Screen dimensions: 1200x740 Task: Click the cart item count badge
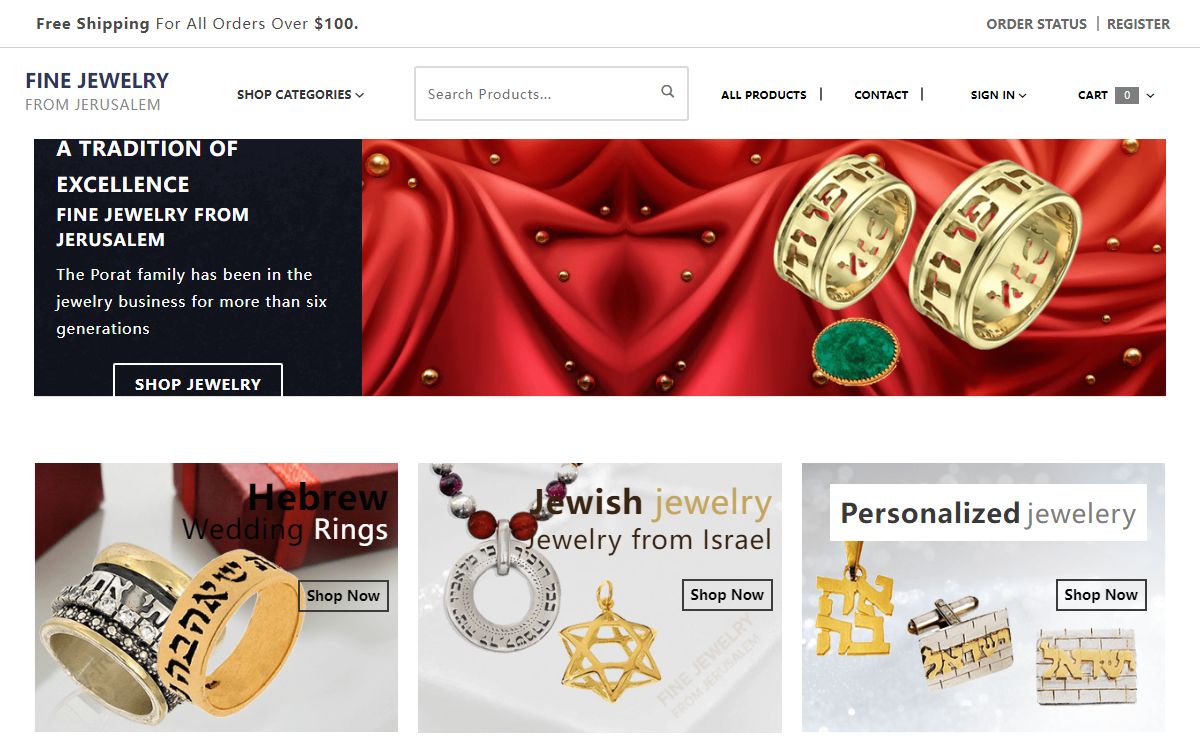[x=1127, y=95]
